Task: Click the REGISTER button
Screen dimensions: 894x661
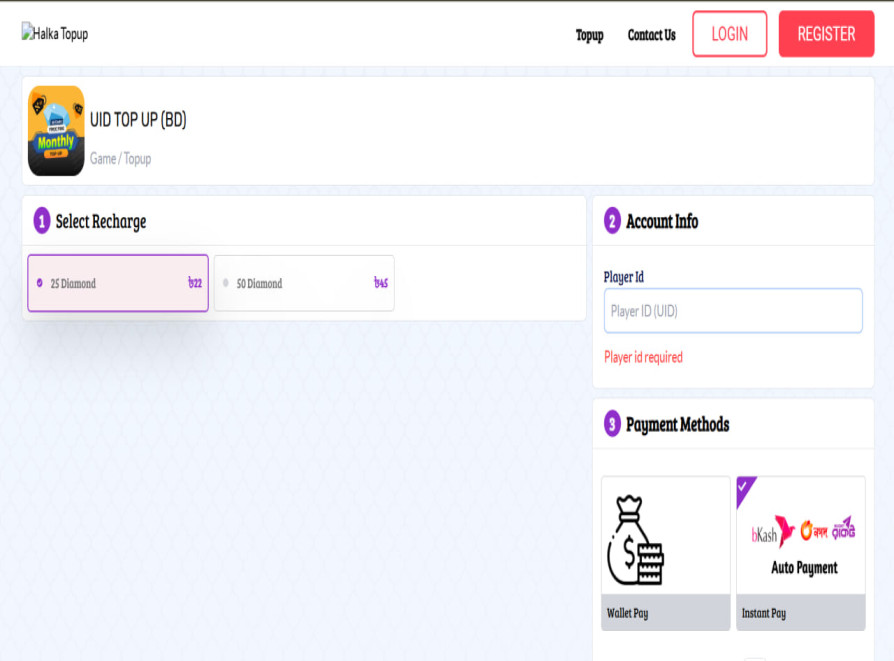Action: [825, 34]
